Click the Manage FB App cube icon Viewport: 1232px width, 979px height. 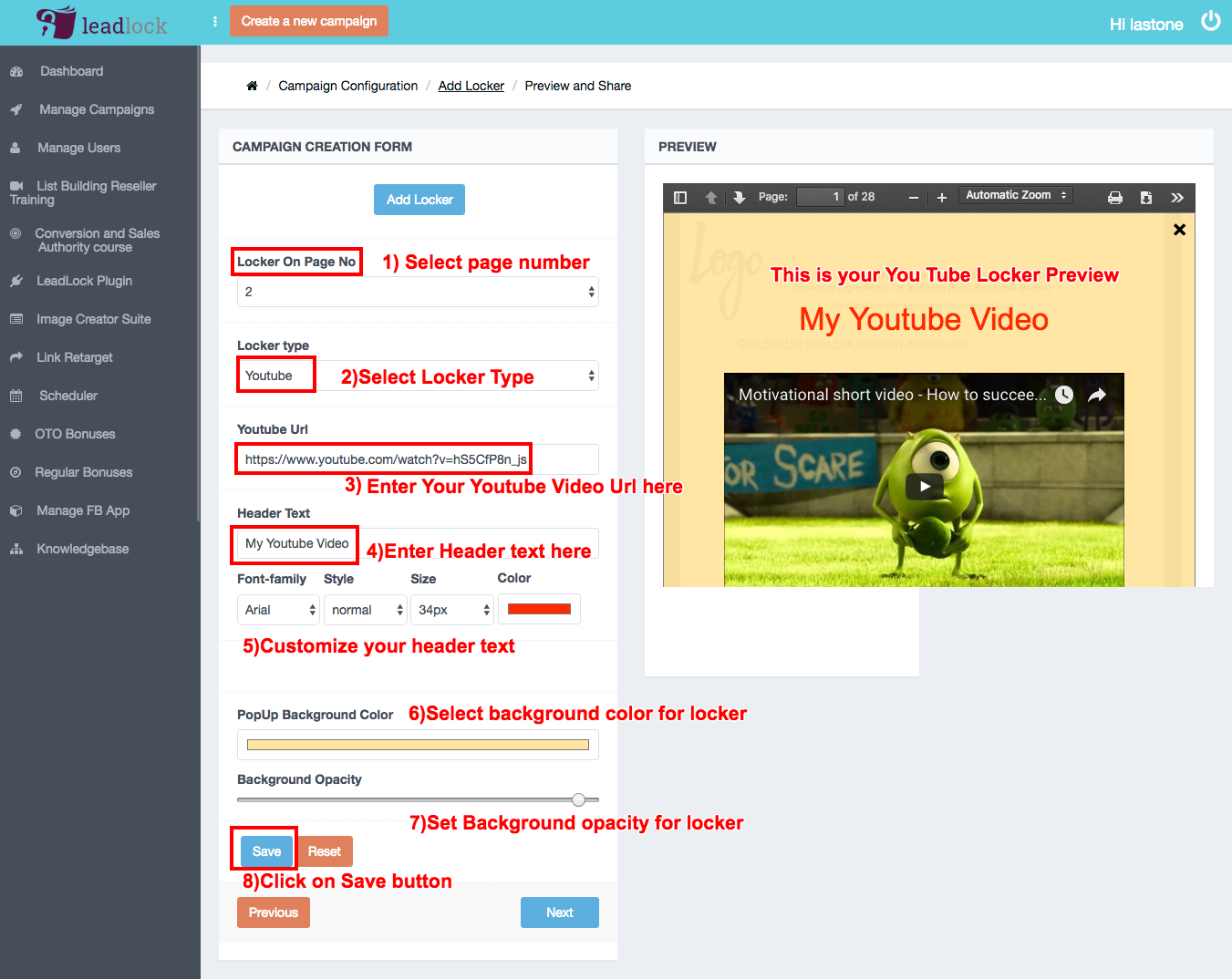tap(16, 510)
